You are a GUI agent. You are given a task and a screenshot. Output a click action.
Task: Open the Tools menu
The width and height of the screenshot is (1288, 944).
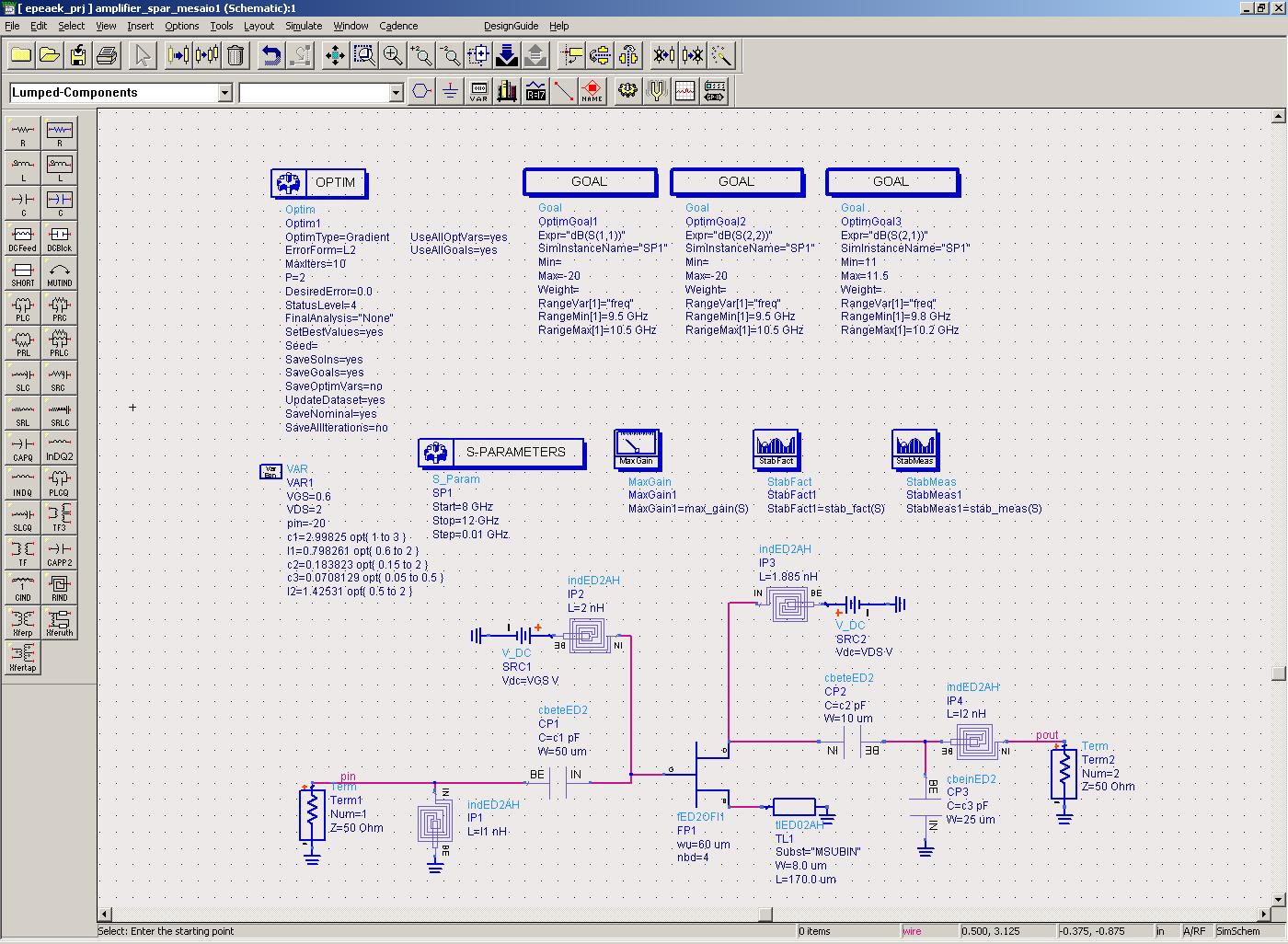pyautogui.click(x=221, y=26)
